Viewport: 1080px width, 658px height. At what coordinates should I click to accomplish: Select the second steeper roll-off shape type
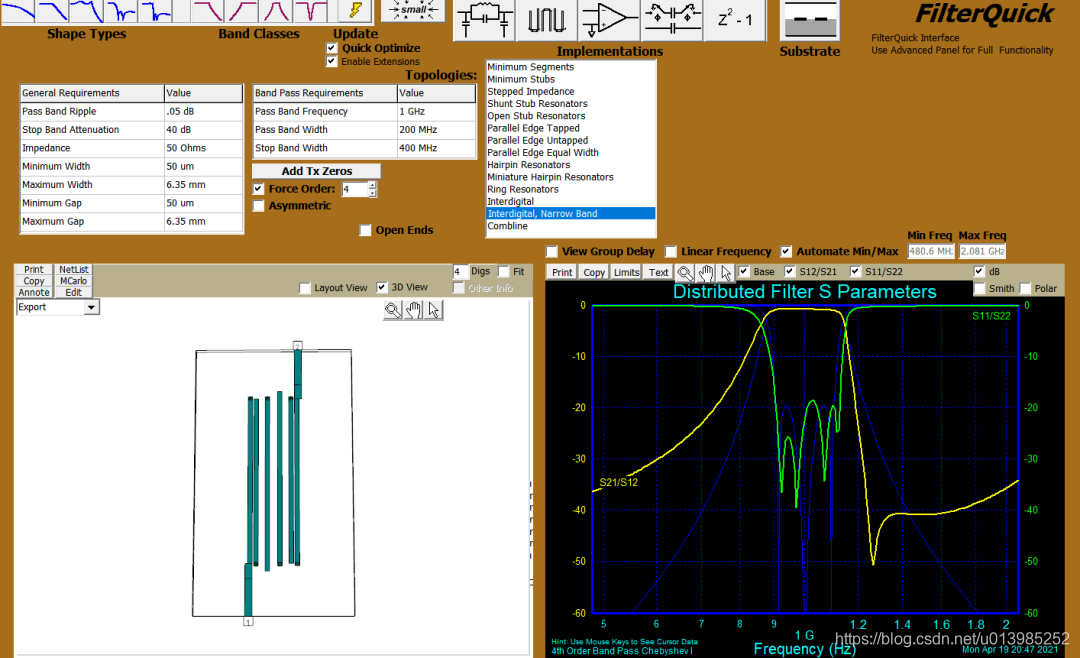point(52,11)
